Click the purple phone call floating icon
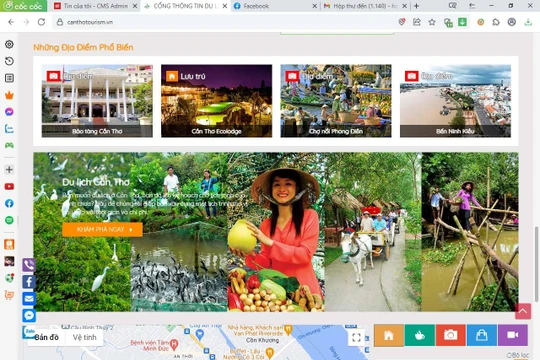The image size is (540, 360). 29,265
